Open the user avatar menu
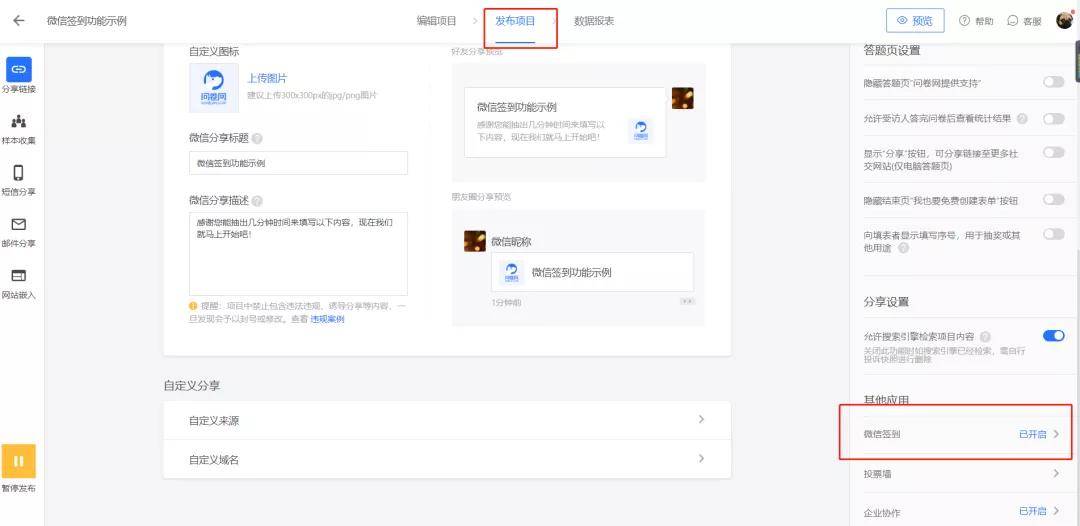 click(x=1064, y=21)
